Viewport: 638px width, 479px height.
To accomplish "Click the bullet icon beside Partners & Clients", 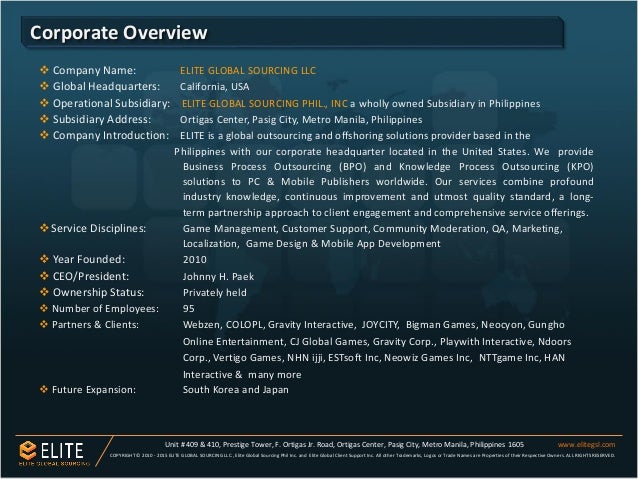I will click(x=44, y=324).
